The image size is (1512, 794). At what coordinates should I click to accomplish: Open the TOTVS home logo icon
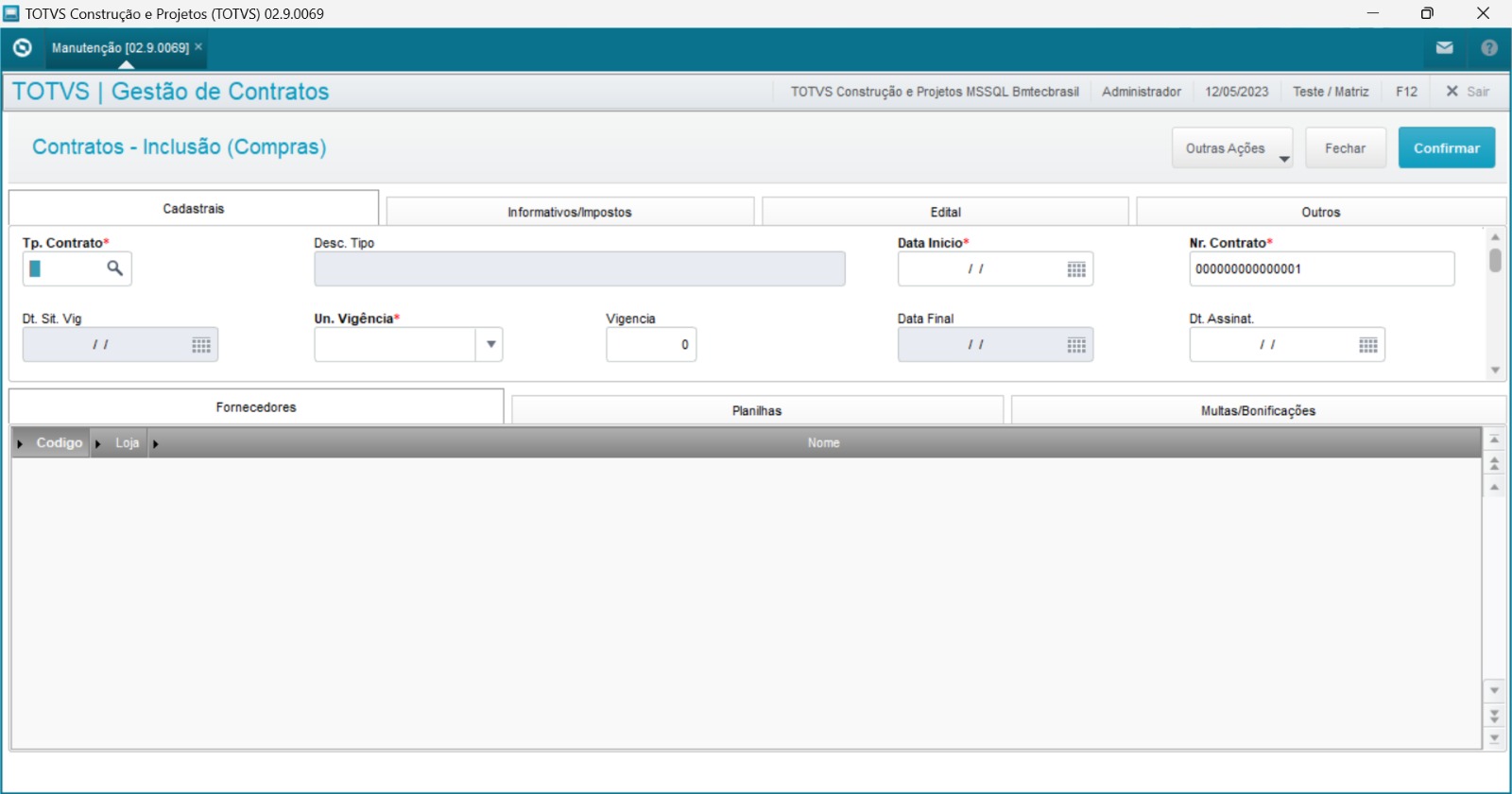pyautogui.click(x=23, y=47)
